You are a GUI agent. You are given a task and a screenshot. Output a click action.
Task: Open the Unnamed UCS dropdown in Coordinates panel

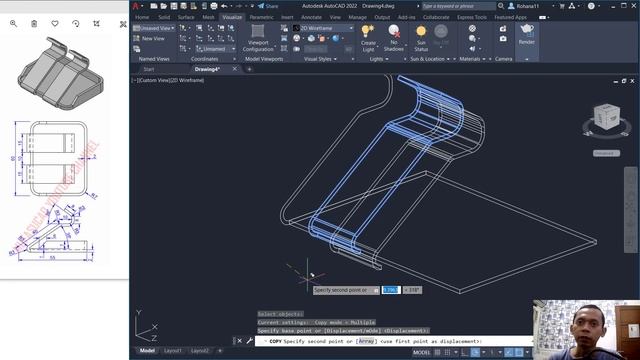(x=216, y=49)
